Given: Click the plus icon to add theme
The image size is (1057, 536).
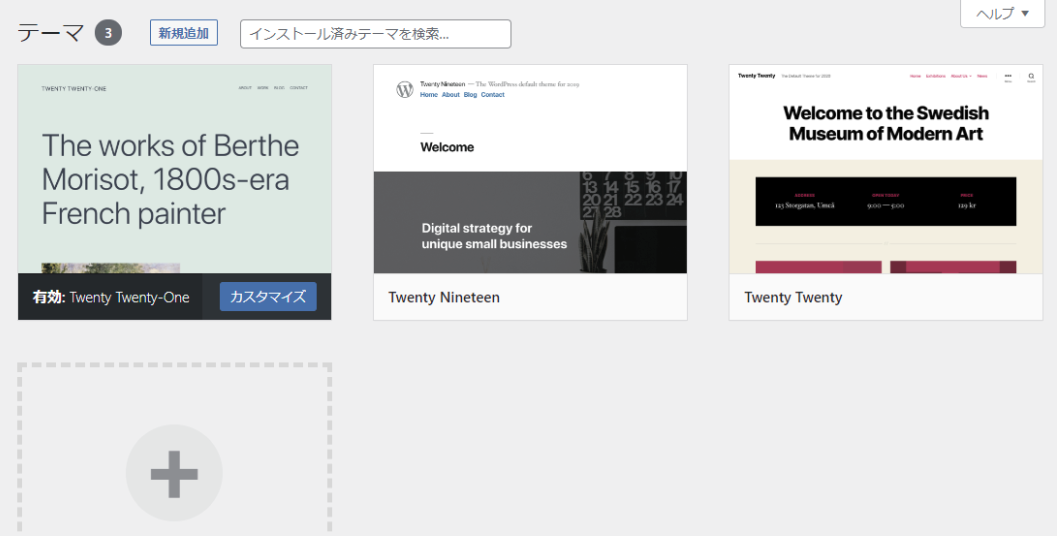Looking at the screenshot, I should (x=174, y=473).
